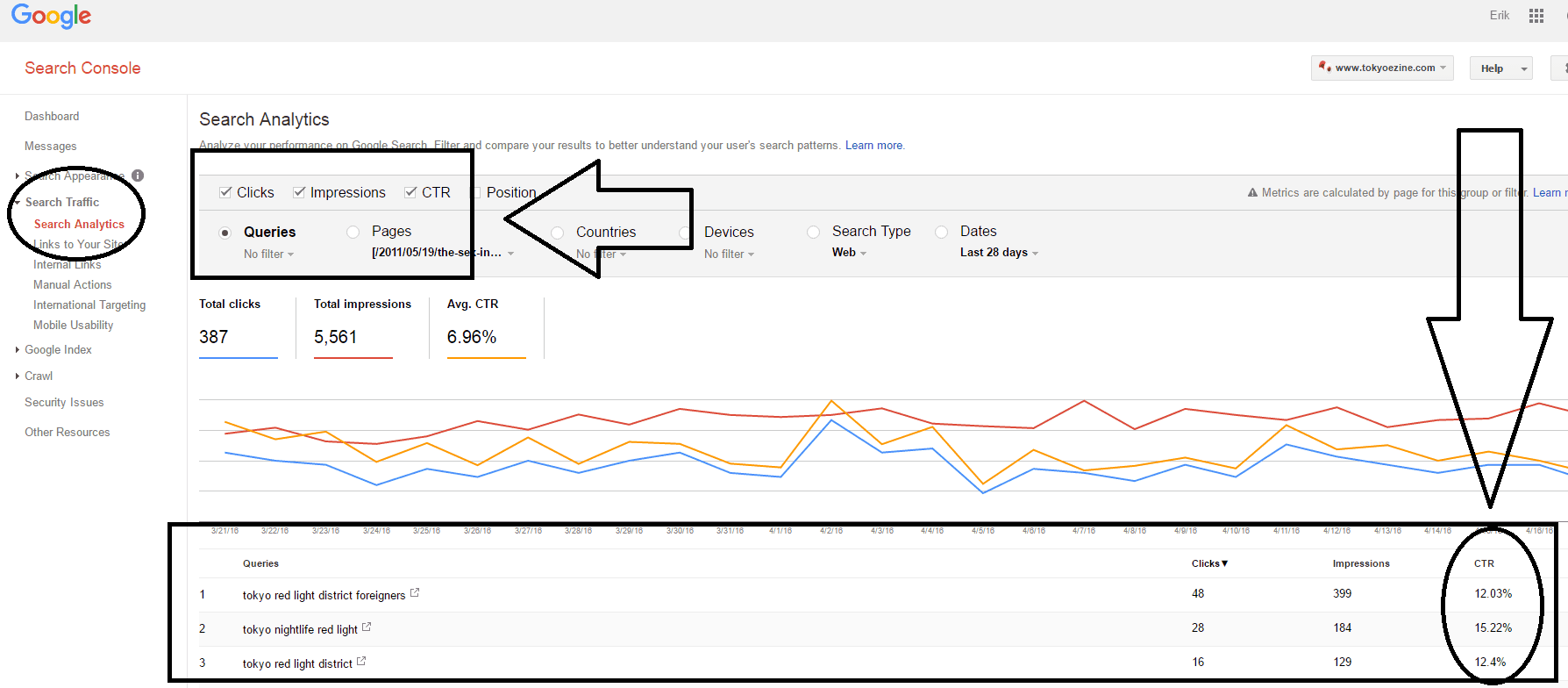1568x688 pixels.
Task: Click the Learn more link
Action: [x=873, y=146]
